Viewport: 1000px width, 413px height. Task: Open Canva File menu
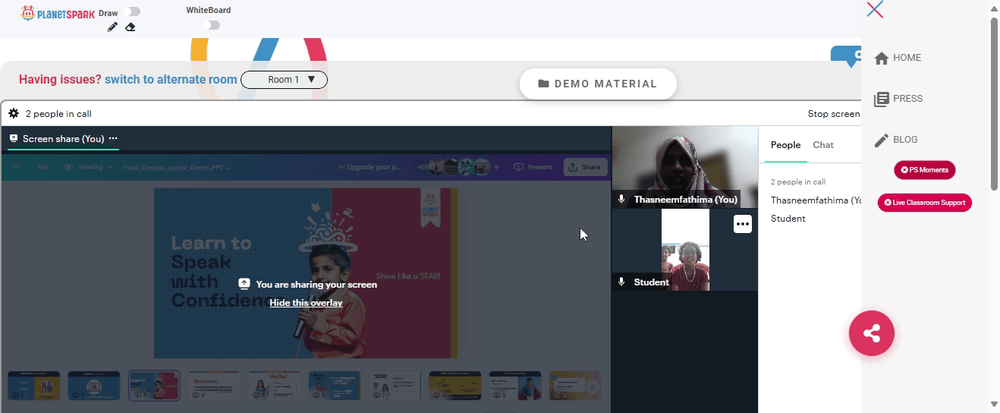tap(43, 167)
